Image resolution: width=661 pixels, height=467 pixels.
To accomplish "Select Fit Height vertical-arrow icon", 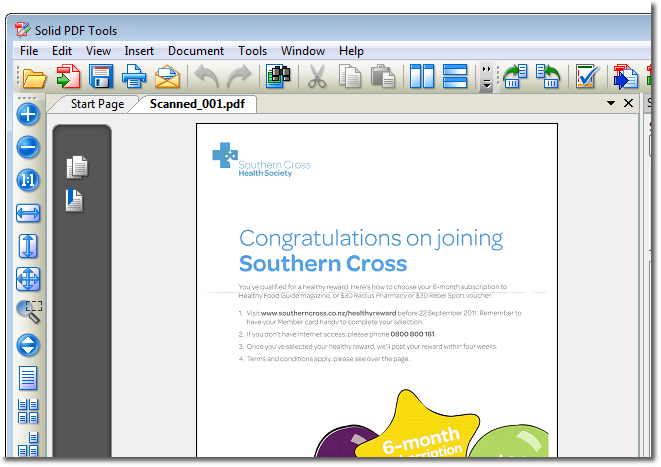I will [x=28, y=246].
